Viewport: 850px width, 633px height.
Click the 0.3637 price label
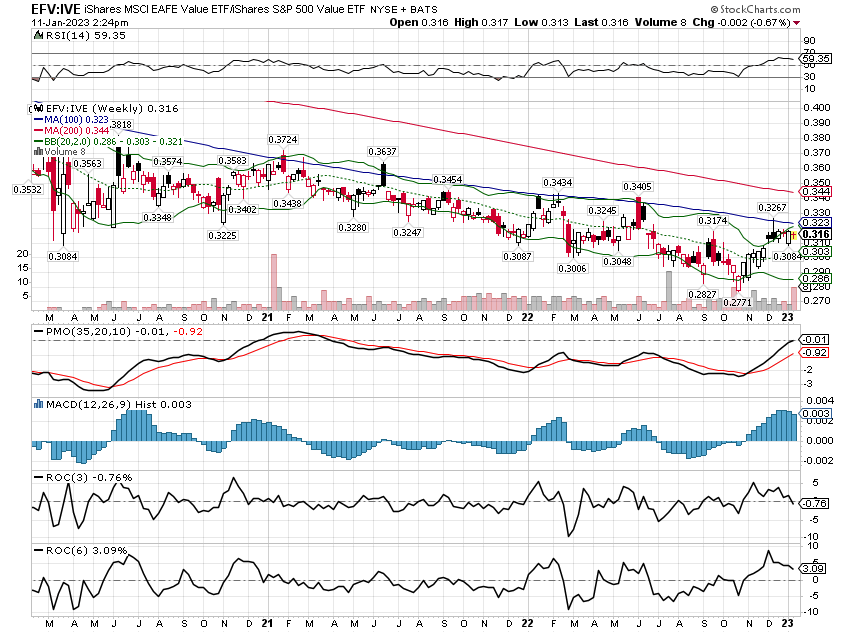(x=382, y=152)
